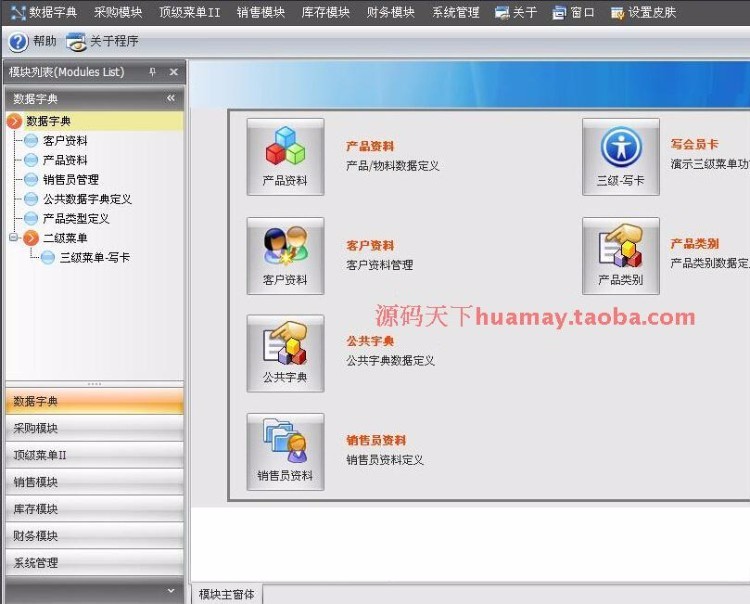This screenshot has height=604, width=750.
Task: Open the 公共字典 module tile icon
Action: click(285, 353)
